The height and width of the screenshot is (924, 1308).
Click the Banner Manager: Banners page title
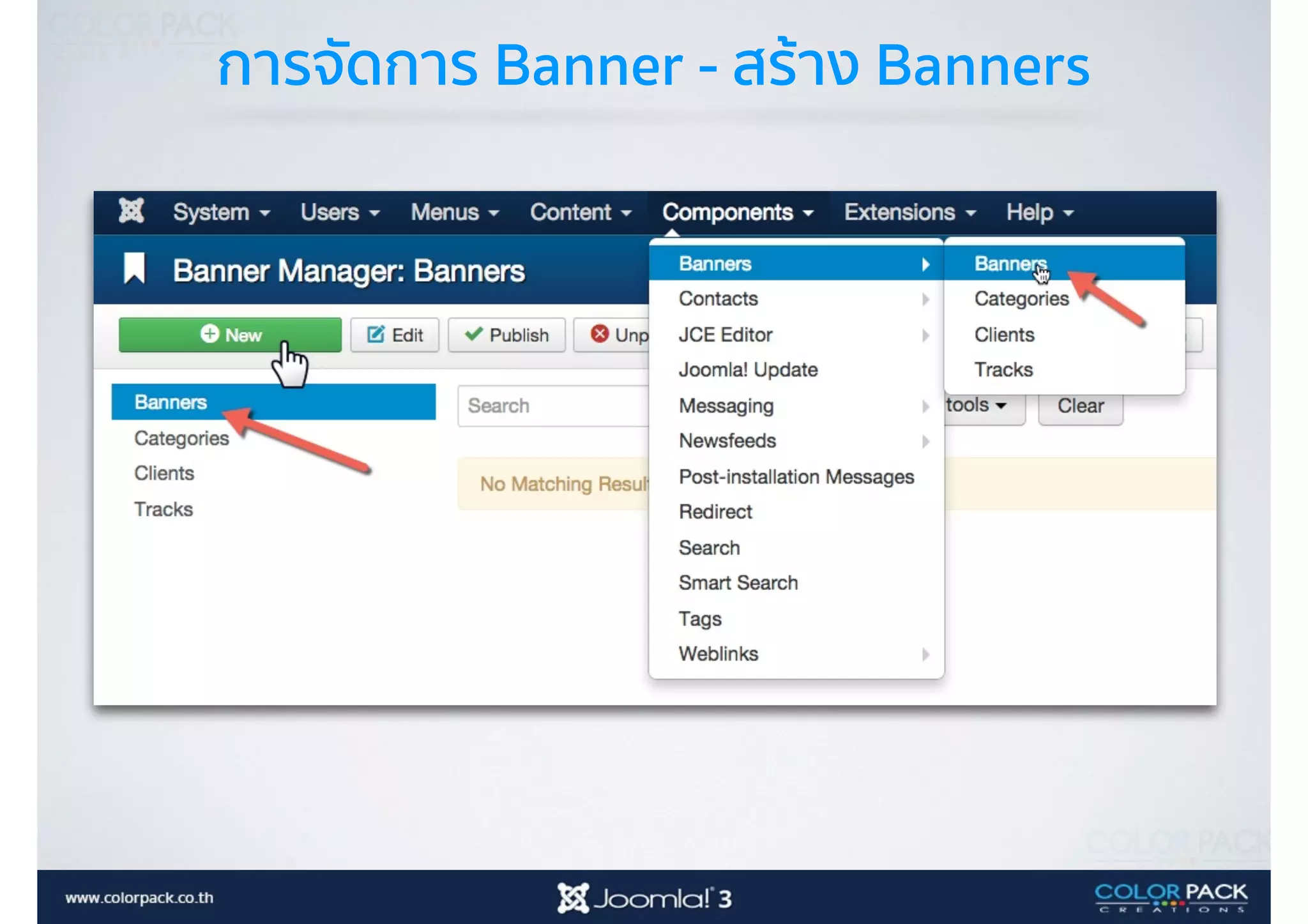tap(349, 271)
